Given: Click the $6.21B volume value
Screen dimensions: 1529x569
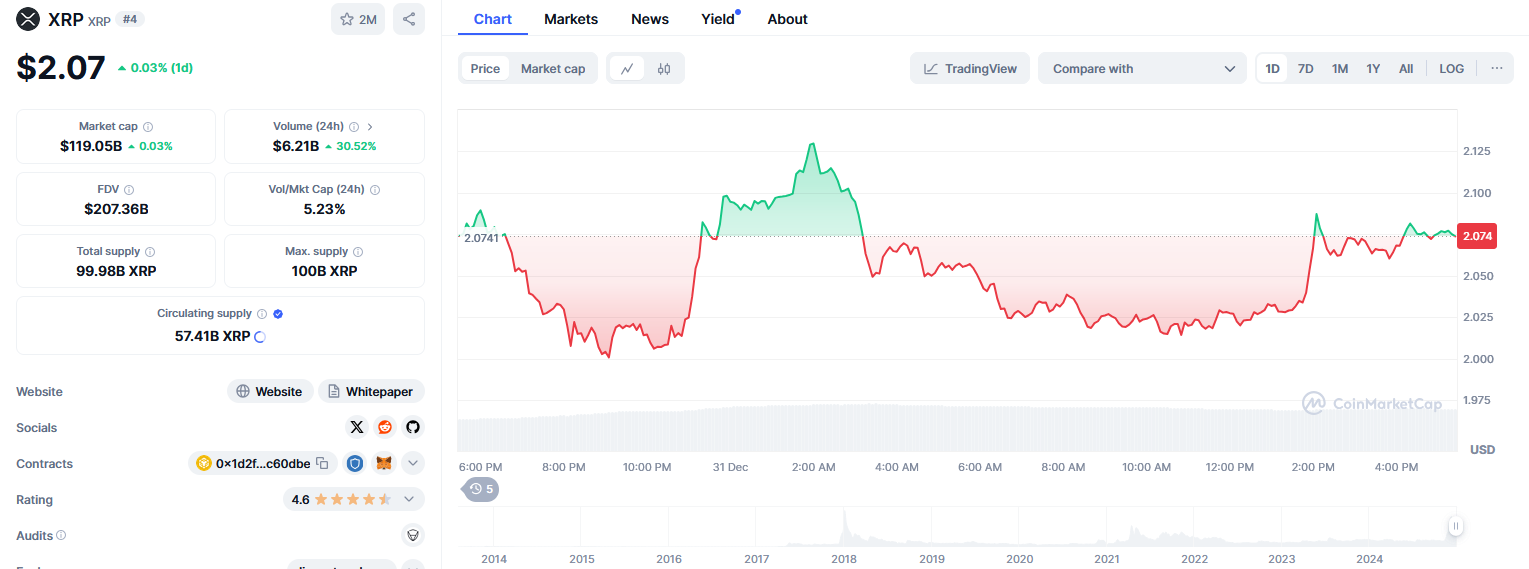Looking at the screenshot, I should (x=296, y=146).
